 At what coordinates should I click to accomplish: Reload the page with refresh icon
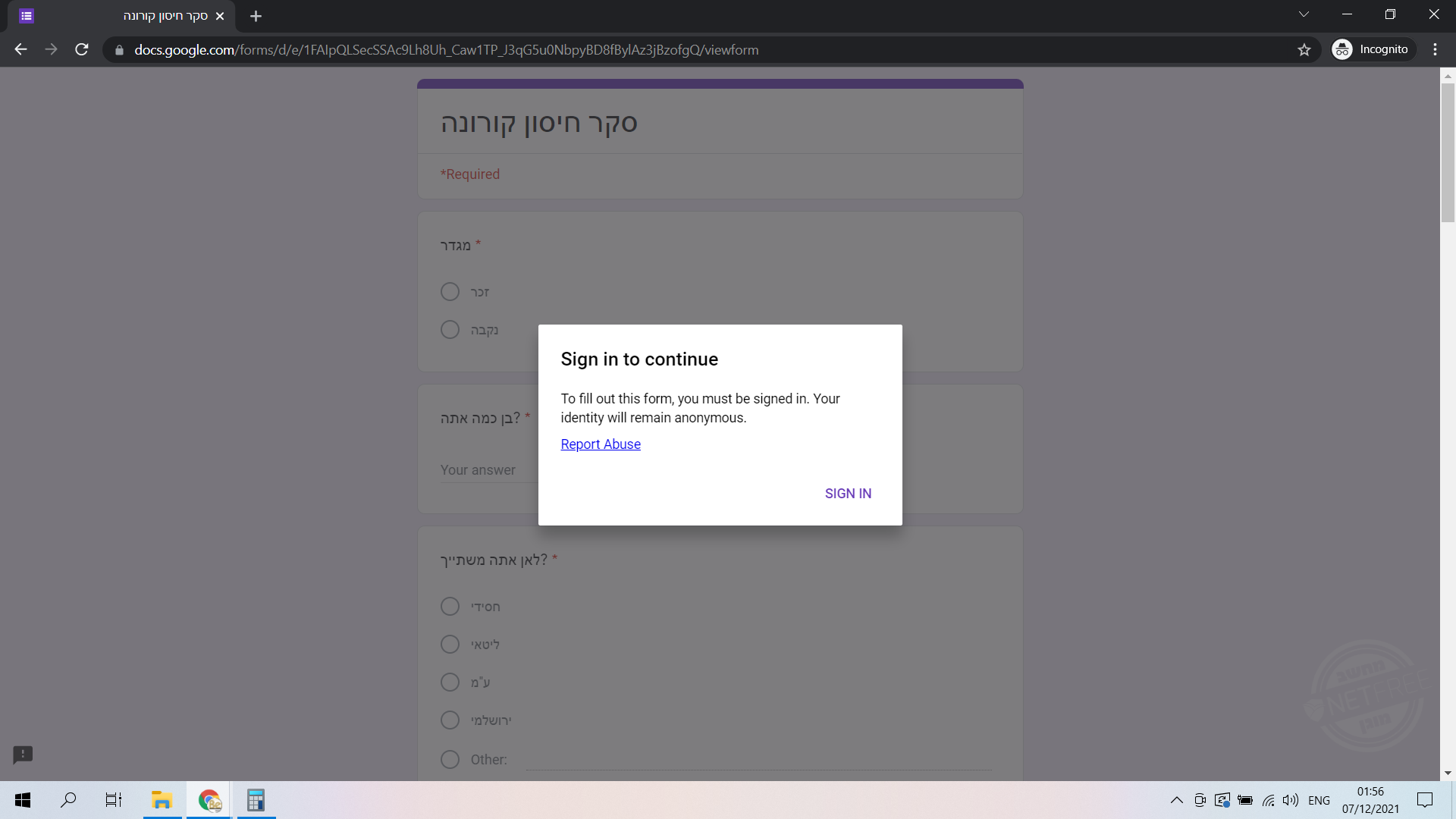click(82, 49)
